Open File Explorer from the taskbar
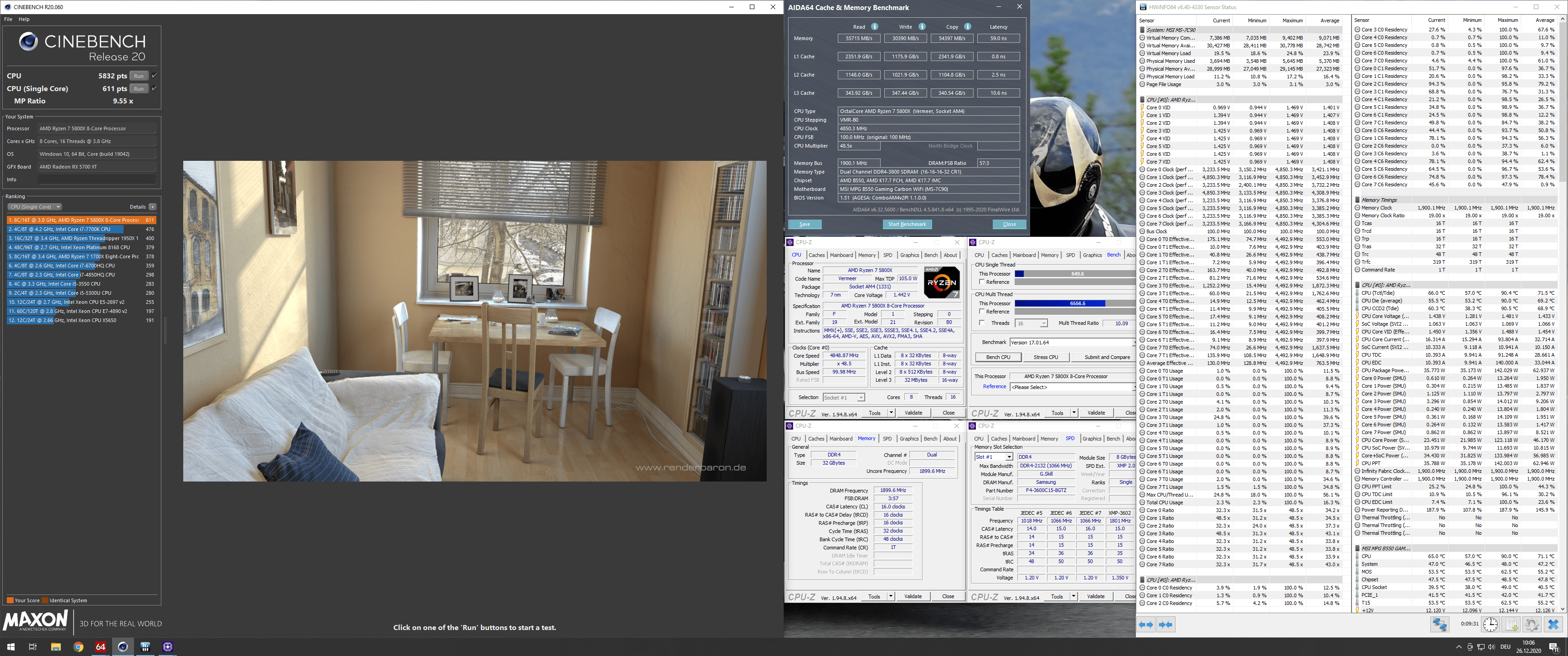 pos(56,646)
